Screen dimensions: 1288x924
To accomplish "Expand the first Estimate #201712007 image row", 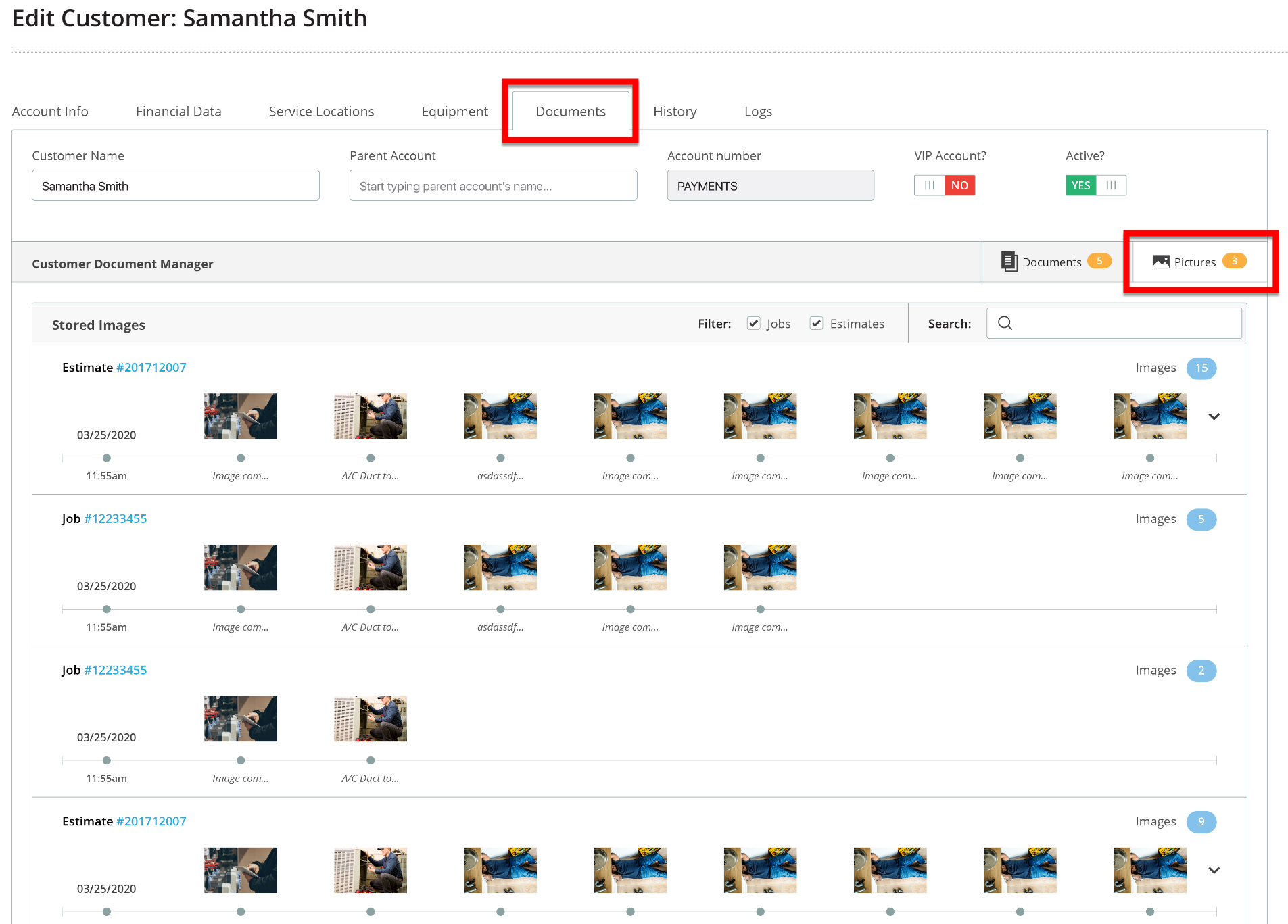I will [1214, 416].
